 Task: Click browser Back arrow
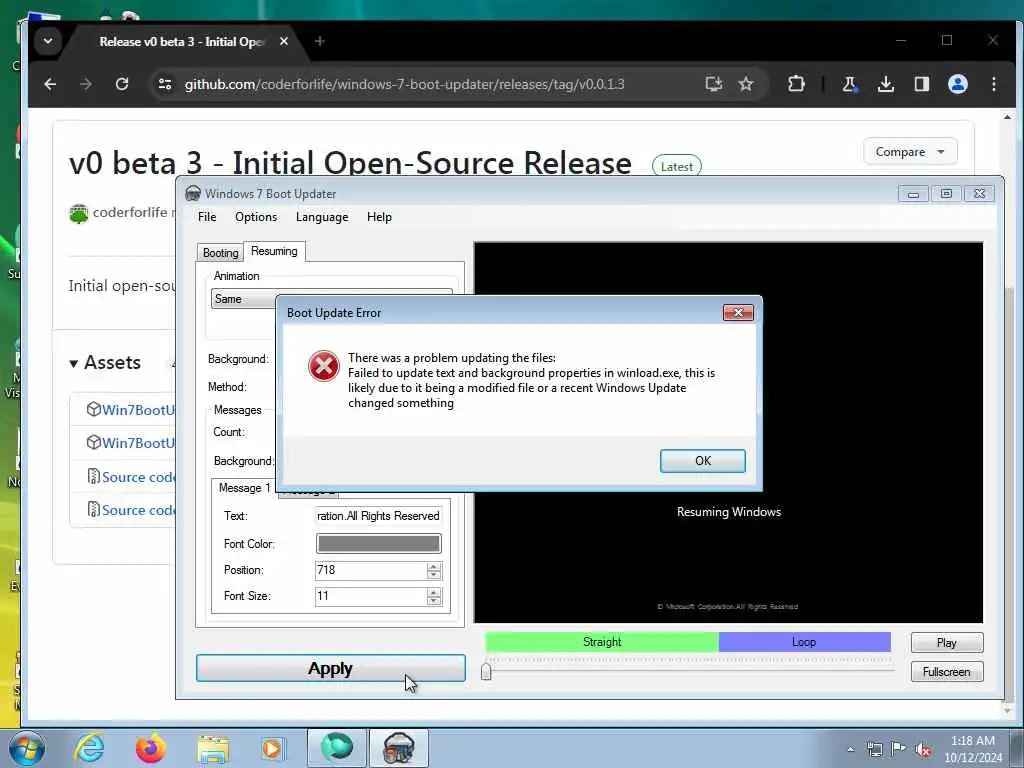[50, 84]
